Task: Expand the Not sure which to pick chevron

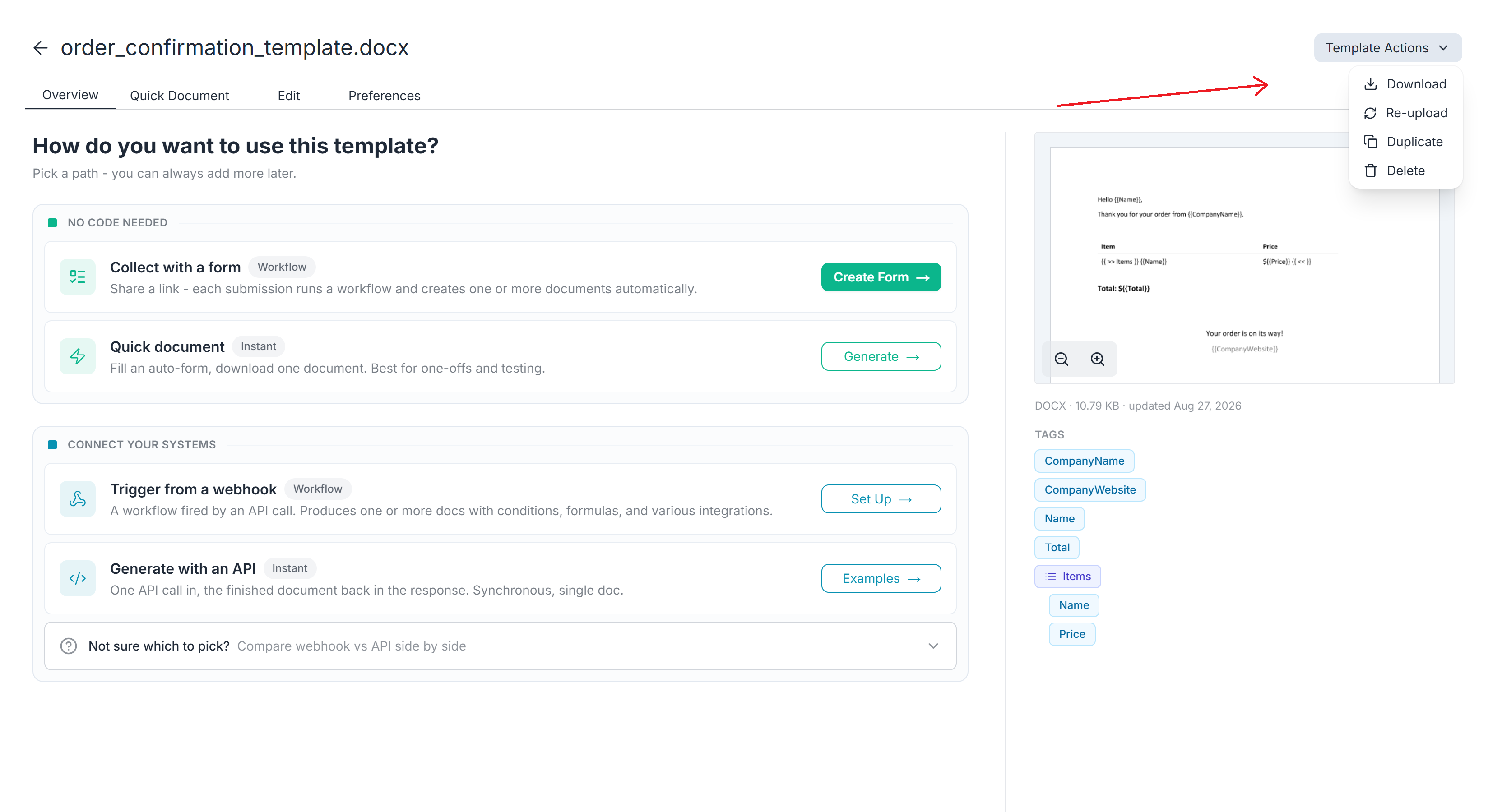Action: (933, 646)
